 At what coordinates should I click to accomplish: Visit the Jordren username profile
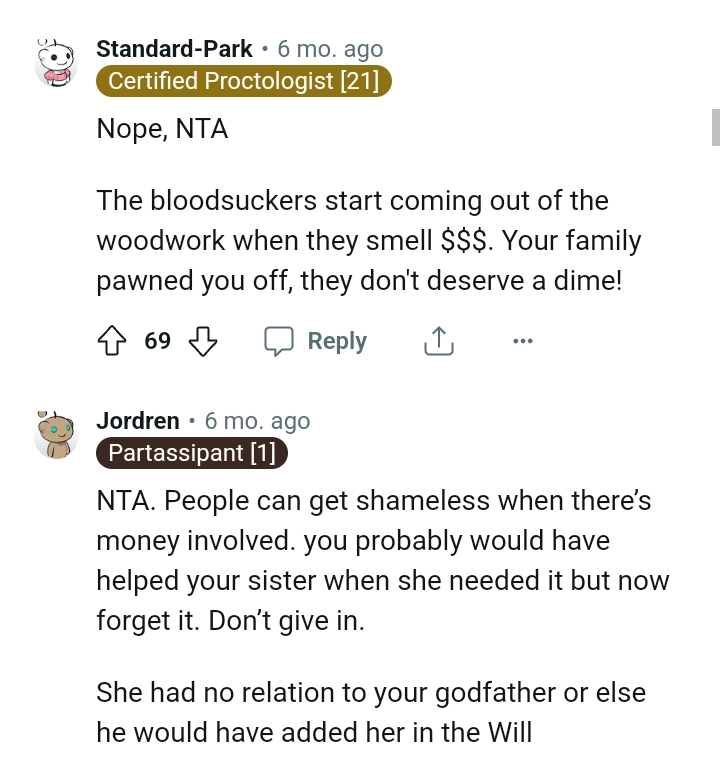[138, 421]
